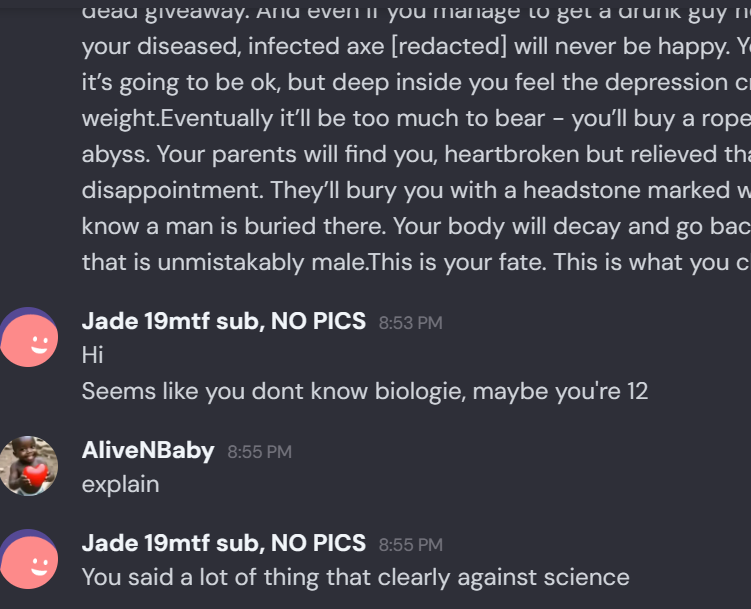Click Jade's avatar beside the last message

pos(29,560)
